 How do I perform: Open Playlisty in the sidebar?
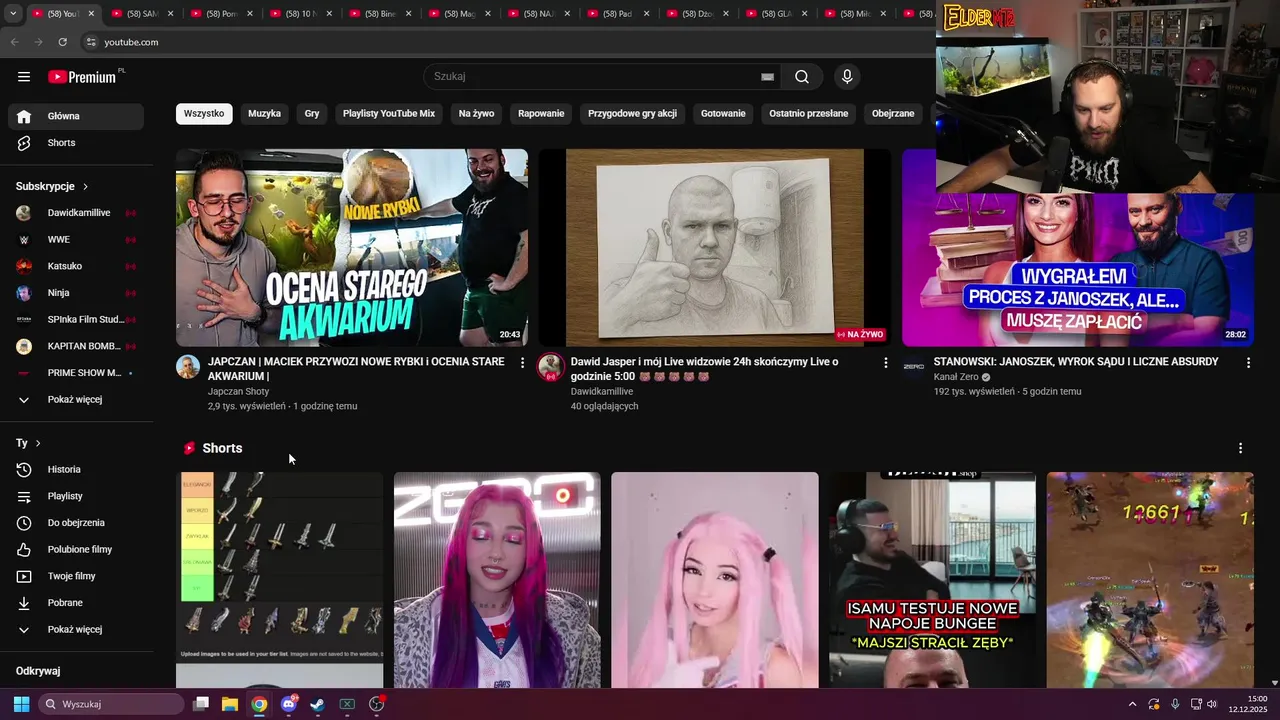click(76, 496)
